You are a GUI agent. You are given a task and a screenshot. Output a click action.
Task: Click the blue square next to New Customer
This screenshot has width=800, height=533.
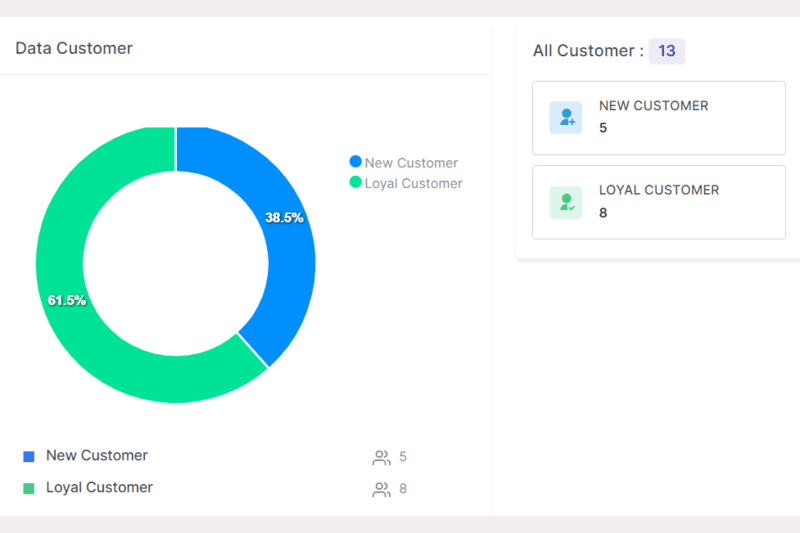29,456
